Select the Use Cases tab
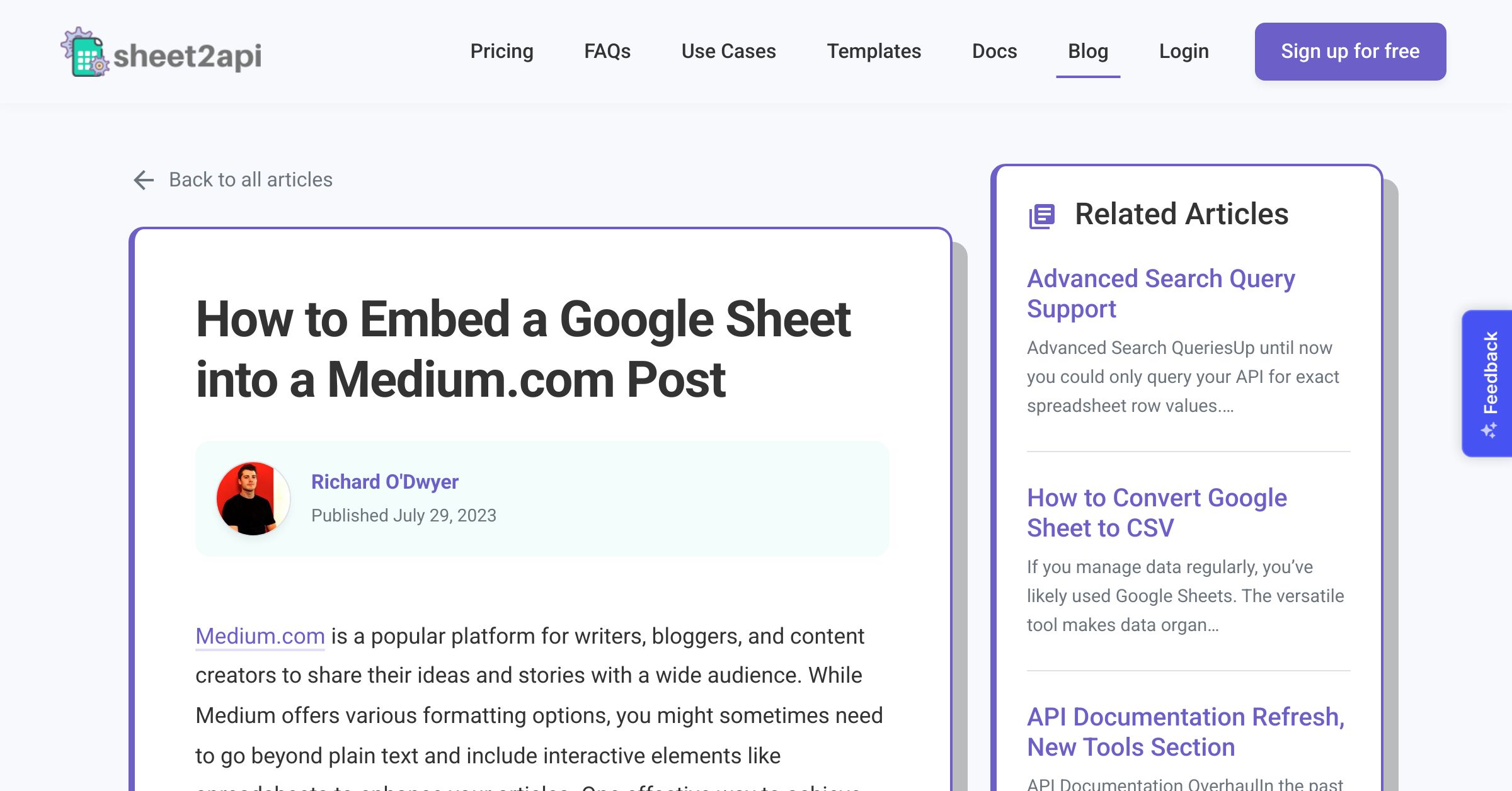The height and width of the screenshot is (791, 1512). point(728,51)
